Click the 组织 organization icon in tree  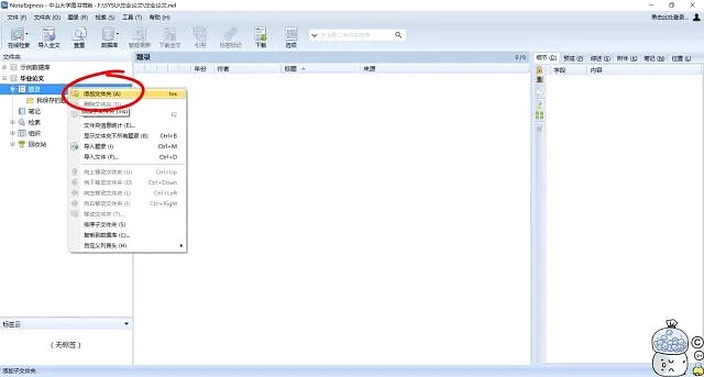coord(22,133)
